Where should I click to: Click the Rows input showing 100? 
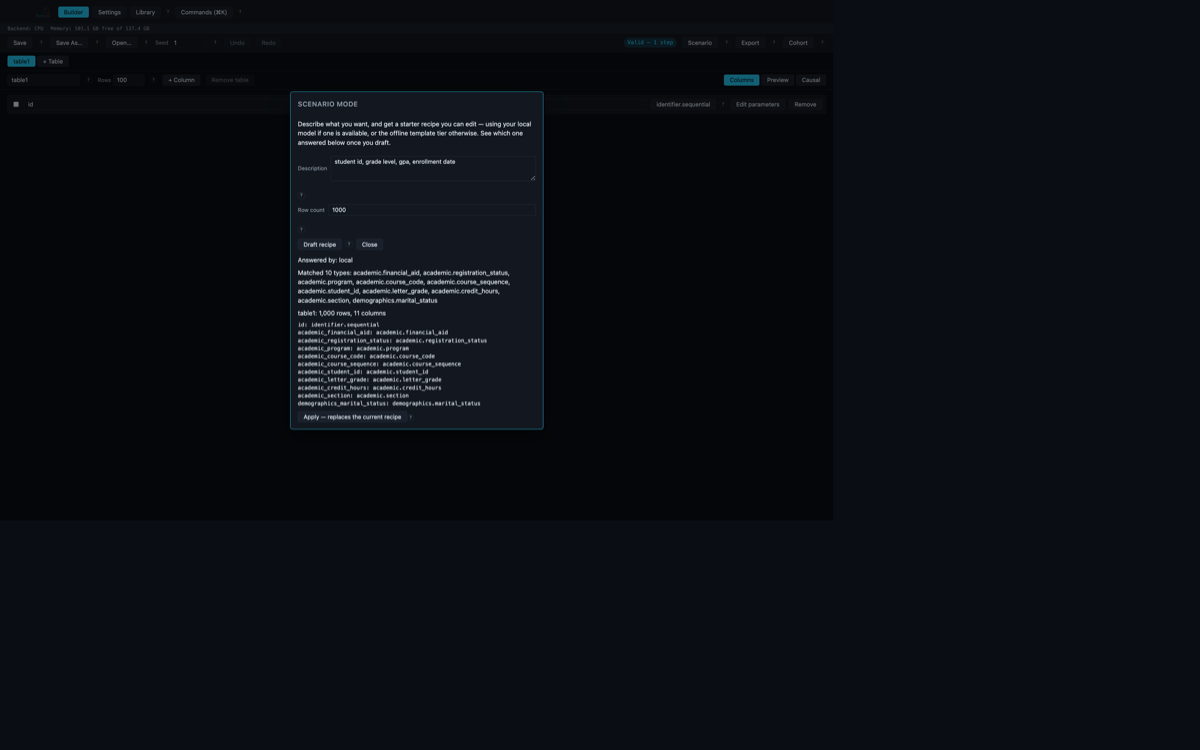(130, 80)
